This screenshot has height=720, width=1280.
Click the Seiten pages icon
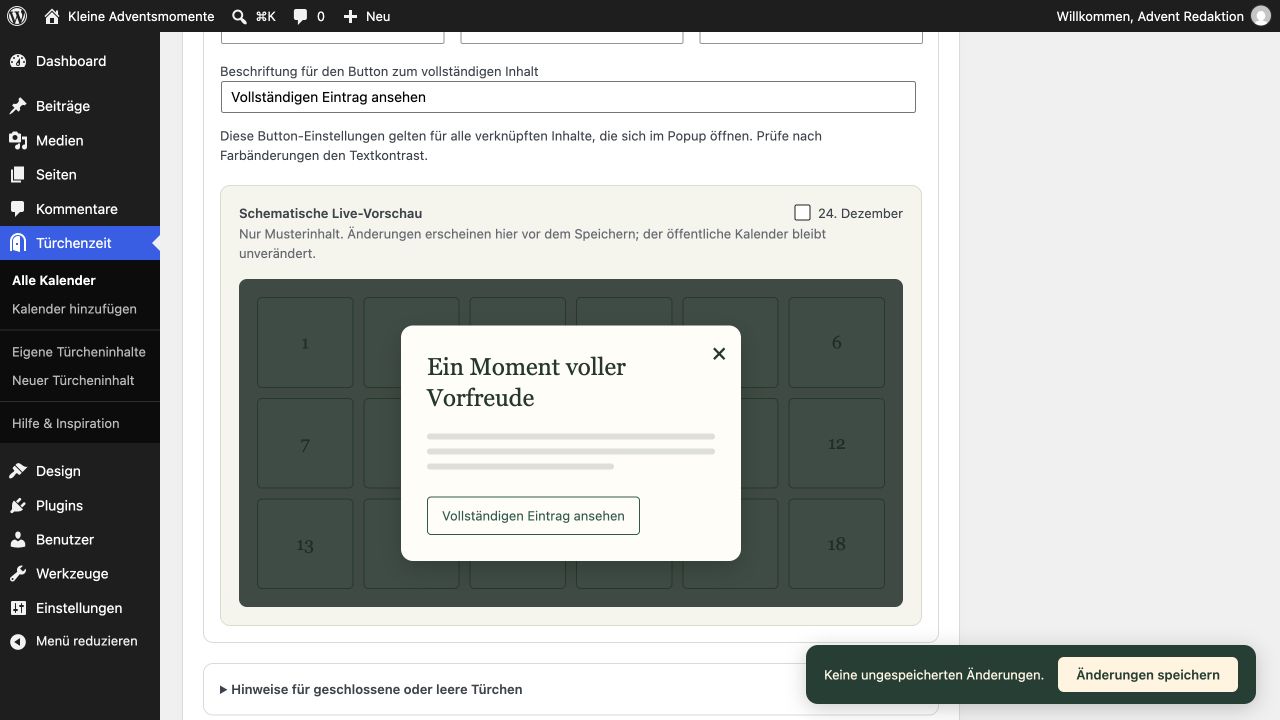pos(18,175)
